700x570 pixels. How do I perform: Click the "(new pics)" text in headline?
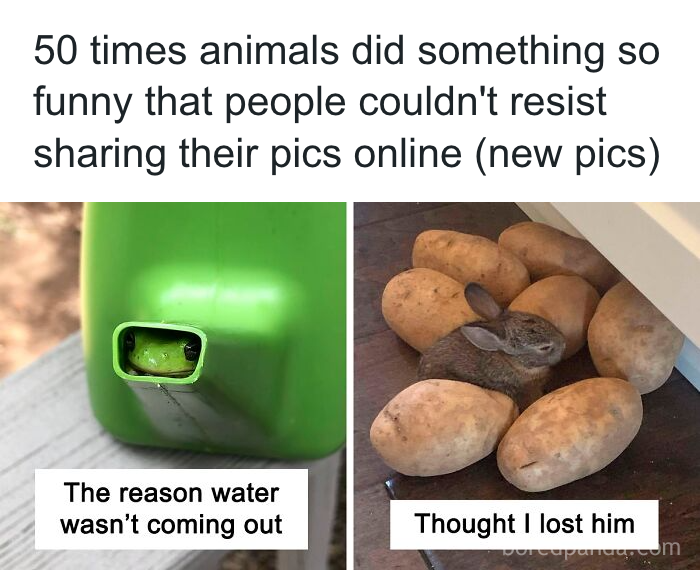(567, 154)
